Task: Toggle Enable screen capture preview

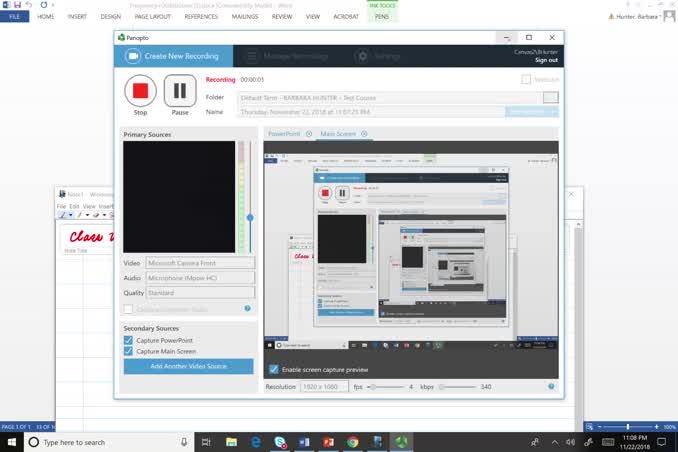Action: point(274,370)
